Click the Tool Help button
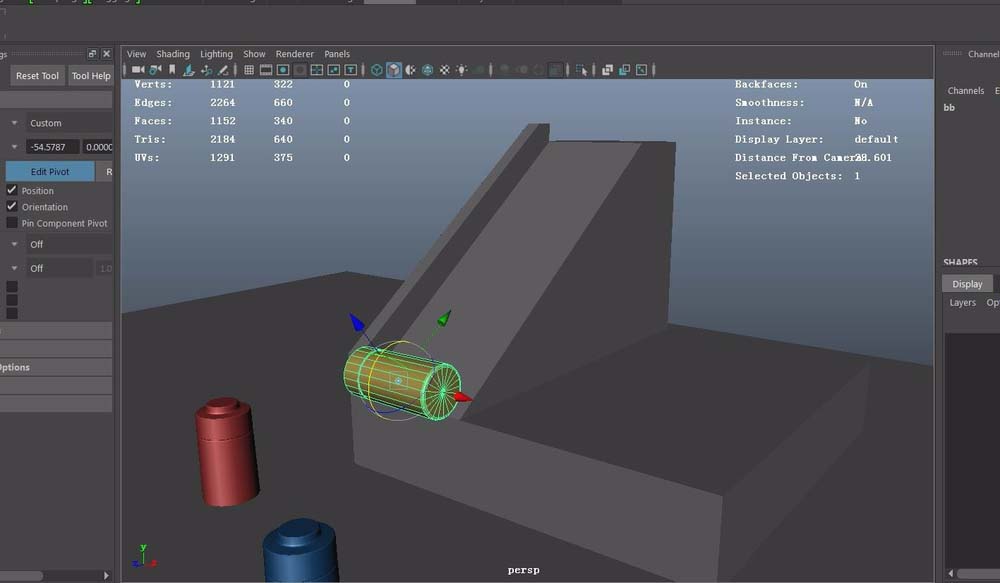This screenshot has width=1000, height=583. point(91,76)
